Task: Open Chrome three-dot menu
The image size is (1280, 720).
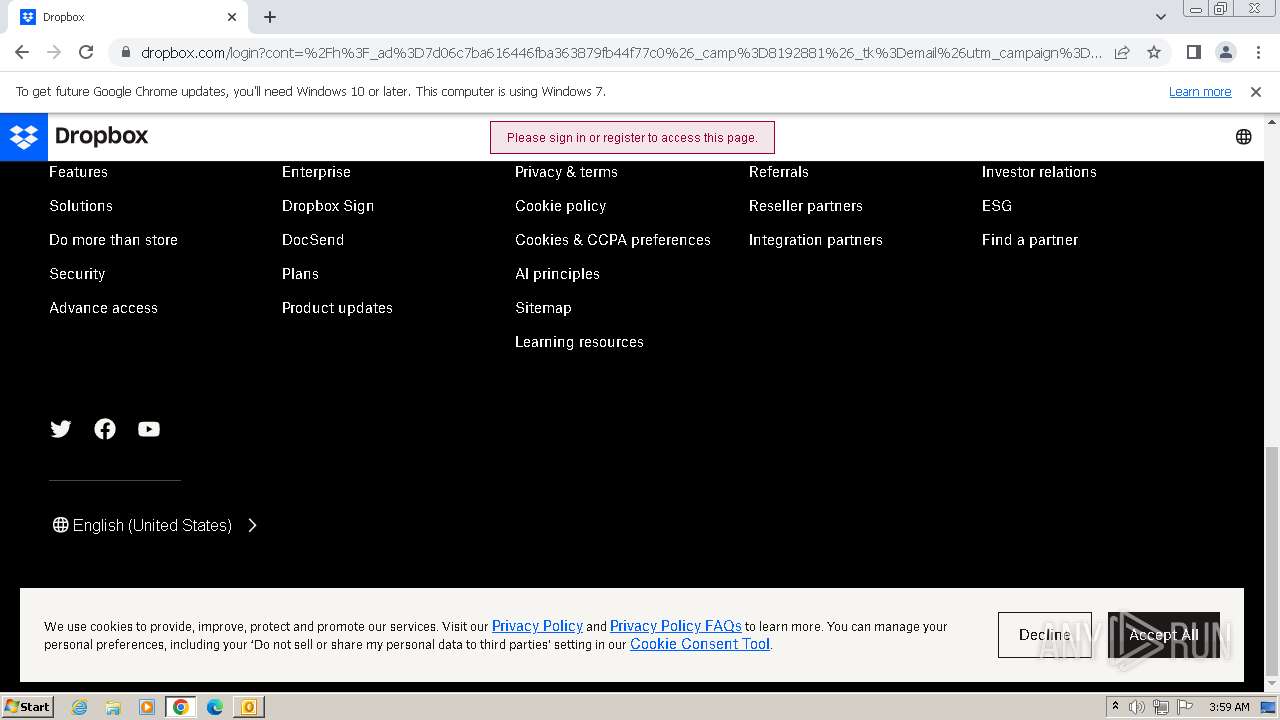Action: 1257,52
